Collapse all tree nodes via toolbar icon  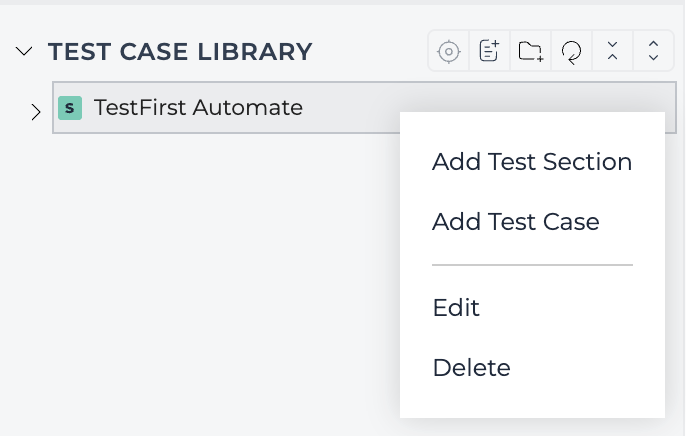[x=612, y=51]
